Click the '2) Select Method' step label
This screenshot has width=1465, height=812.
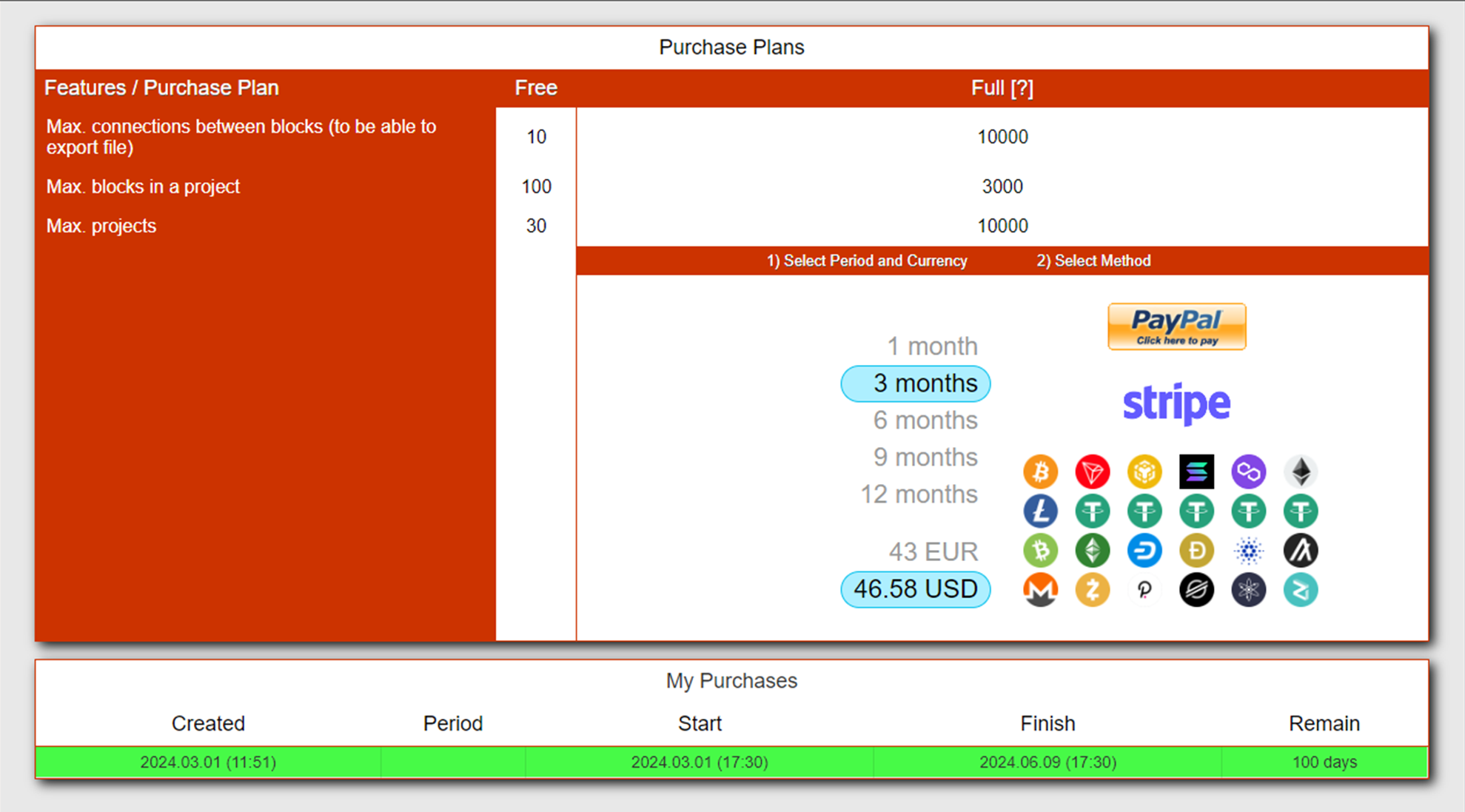1093,261
